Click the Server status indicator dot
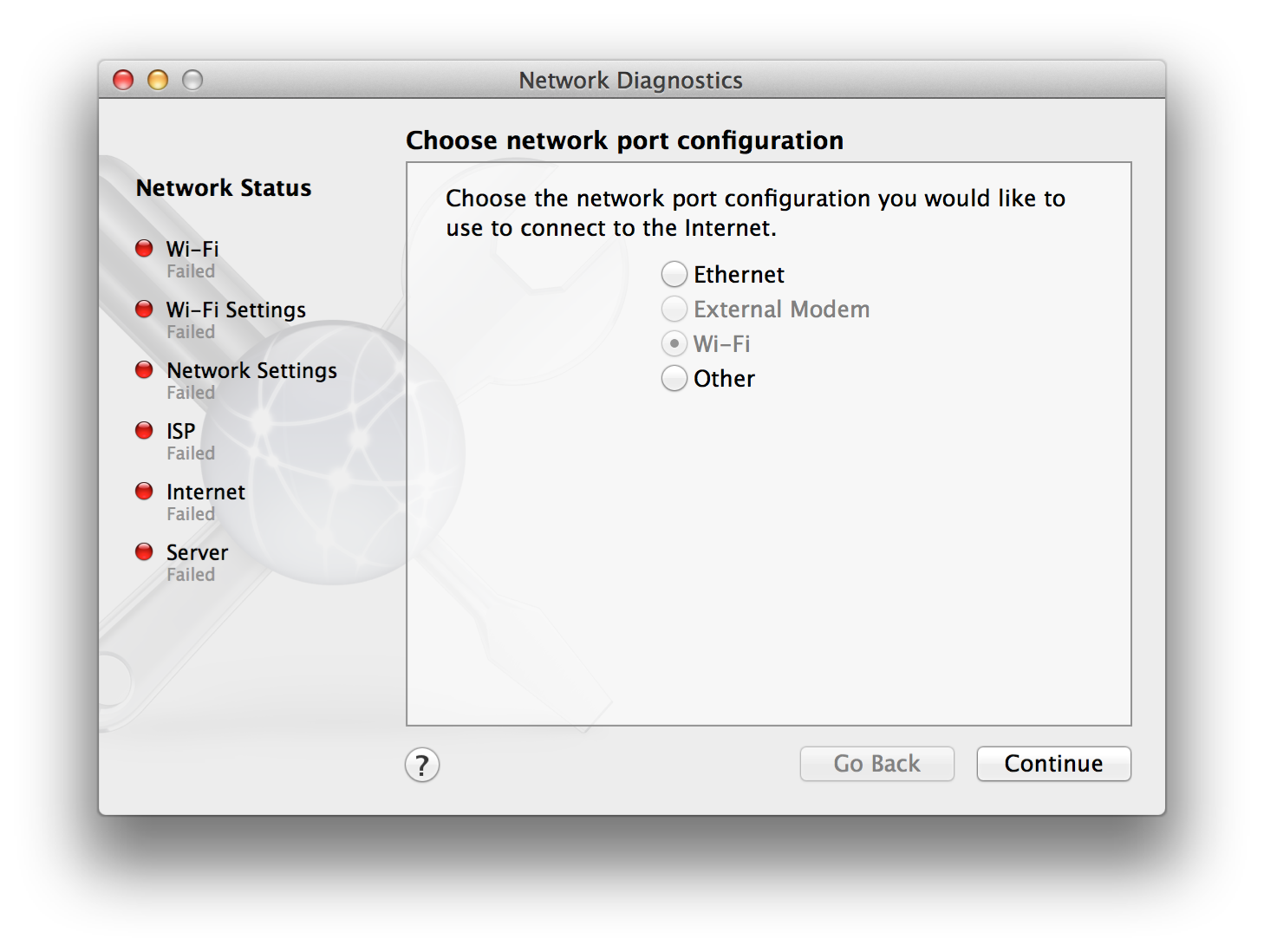This screenshot has height=952, width=1264. 144,552
